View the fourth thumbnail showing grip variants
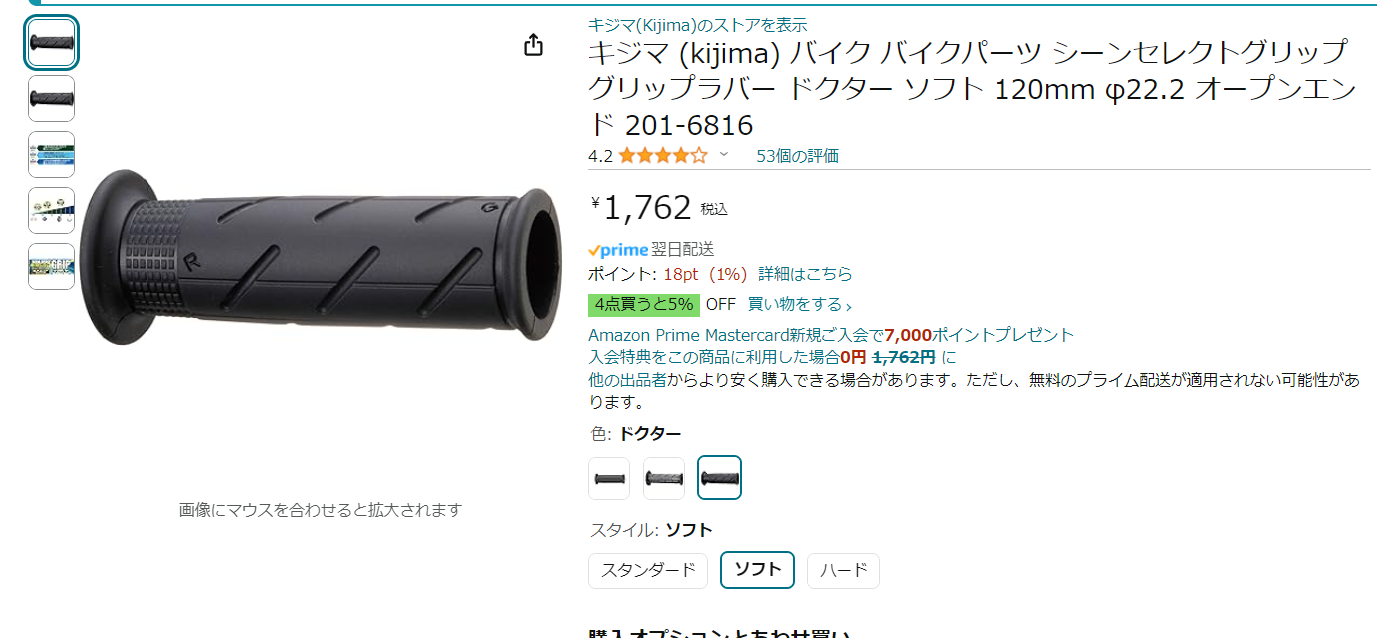 [x=51, y=211]
